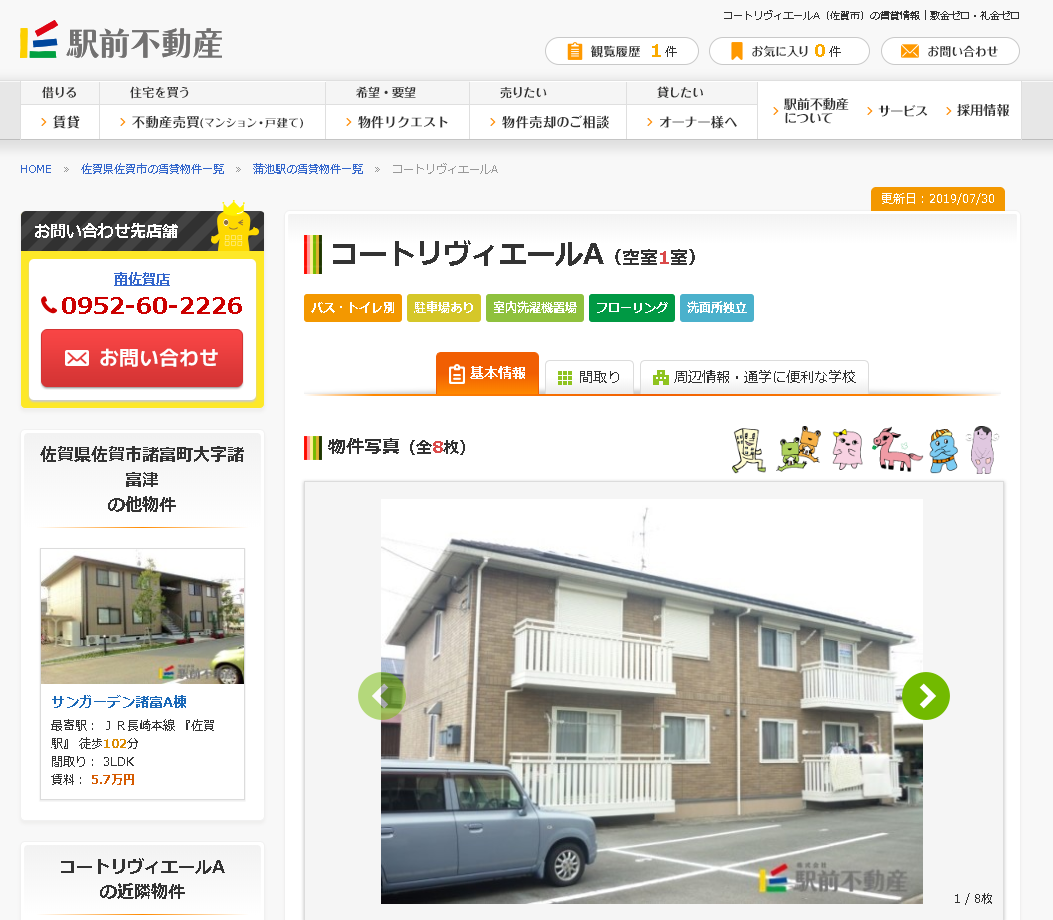Open お気に入り favorites bookmark button
This screenshot has width=1053, height=920.
(x=789, y=51)
